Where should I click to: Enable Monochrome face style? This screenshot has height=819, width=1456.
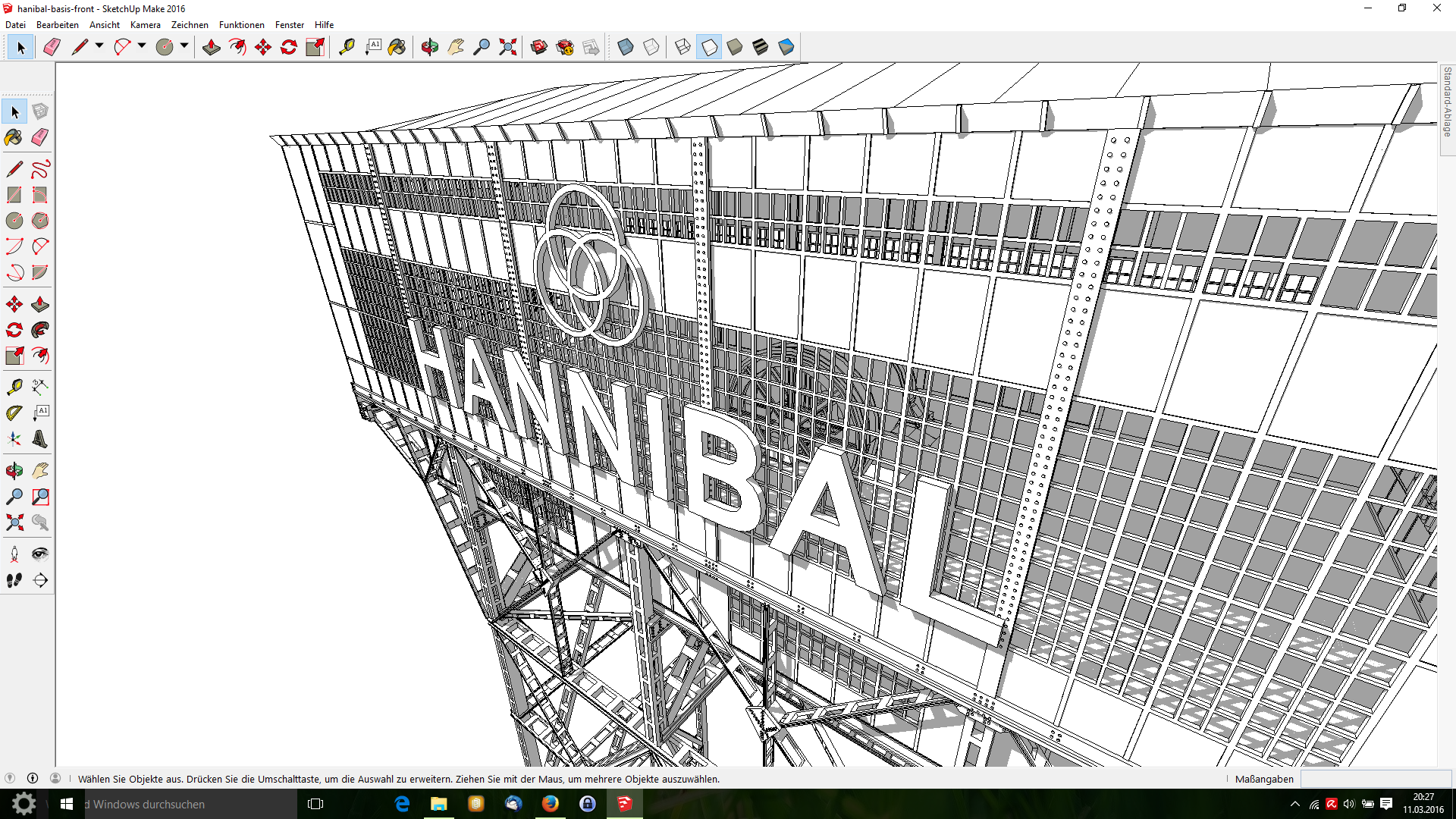point(786,47)
